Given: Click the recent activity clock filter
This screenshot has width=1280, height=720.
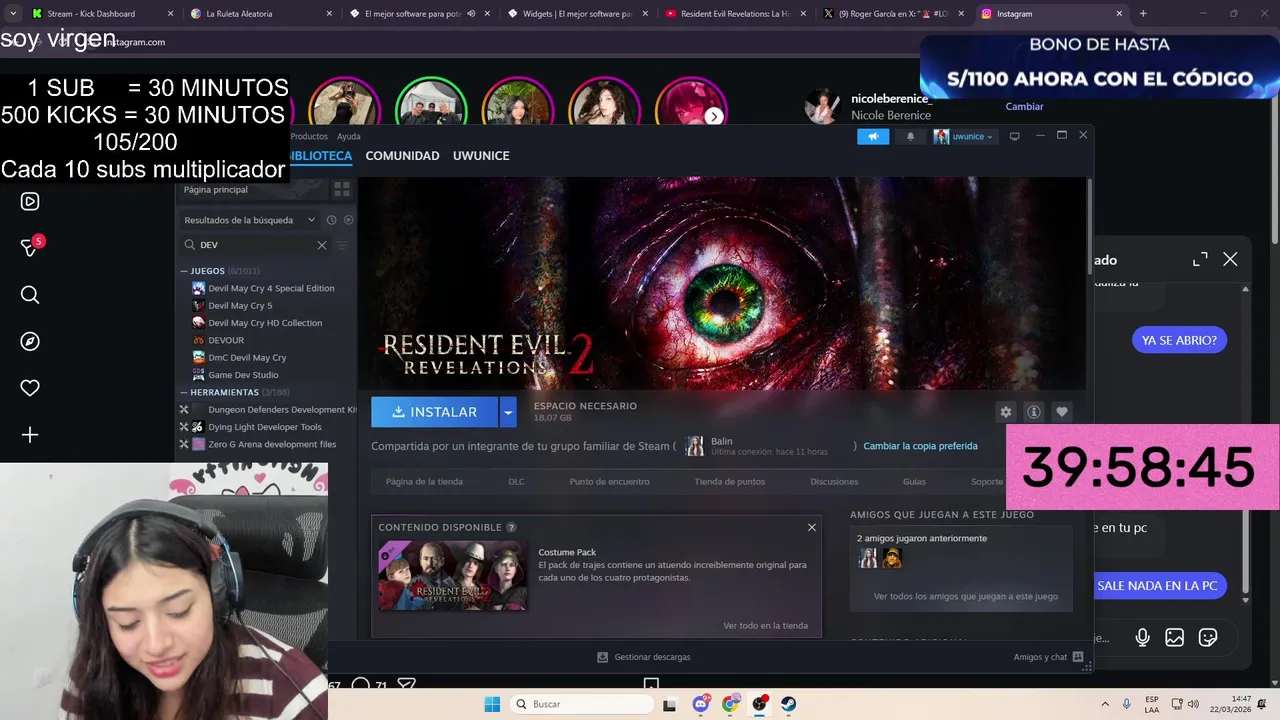Looking at the screenshot, I should point(332,220).
